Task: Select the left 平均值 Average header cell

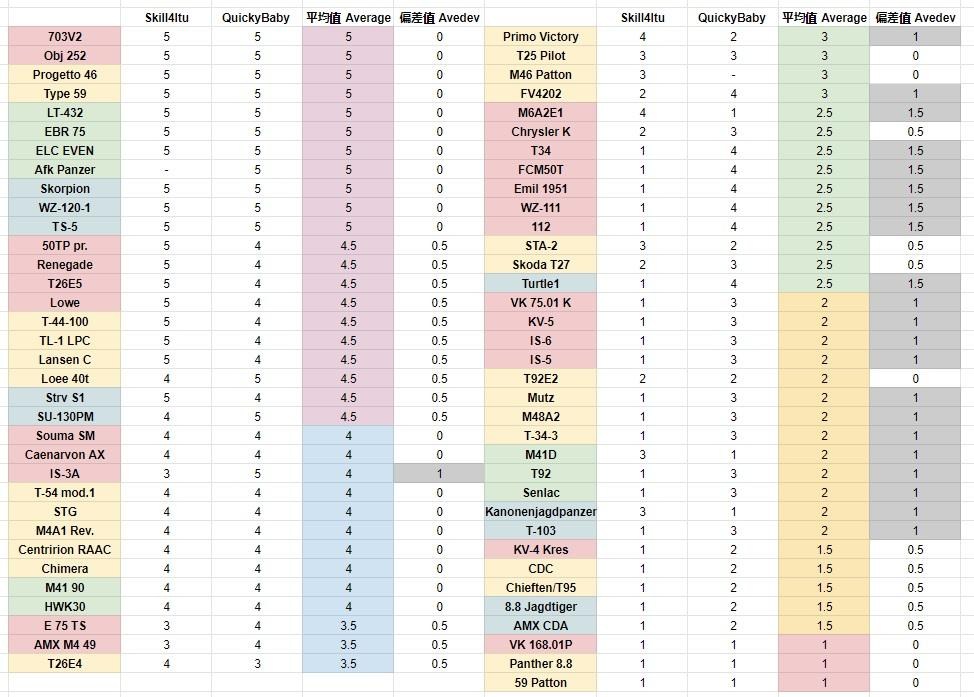Action: [x=348, y=17]
